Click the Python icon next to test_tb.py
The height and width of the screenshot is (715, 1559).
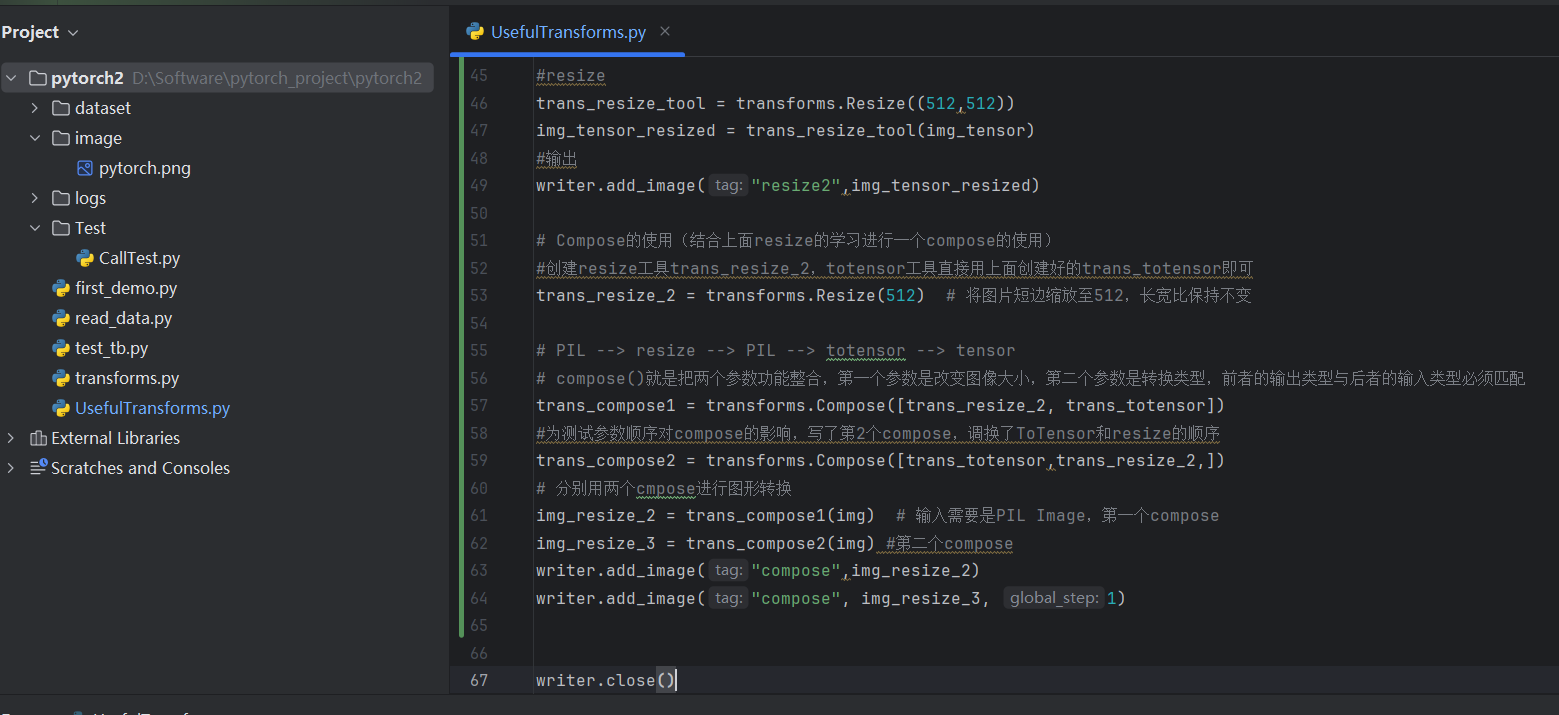(x=60, y=348)
